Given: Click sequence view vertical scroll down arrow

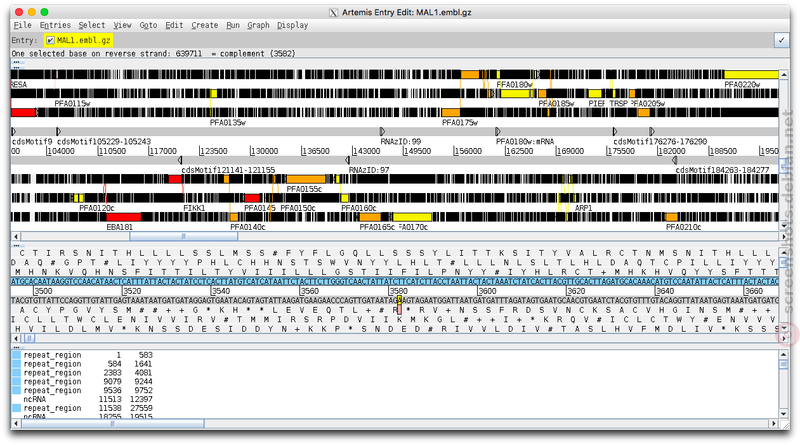Looking at the screenshot, I should pos(784,328).
